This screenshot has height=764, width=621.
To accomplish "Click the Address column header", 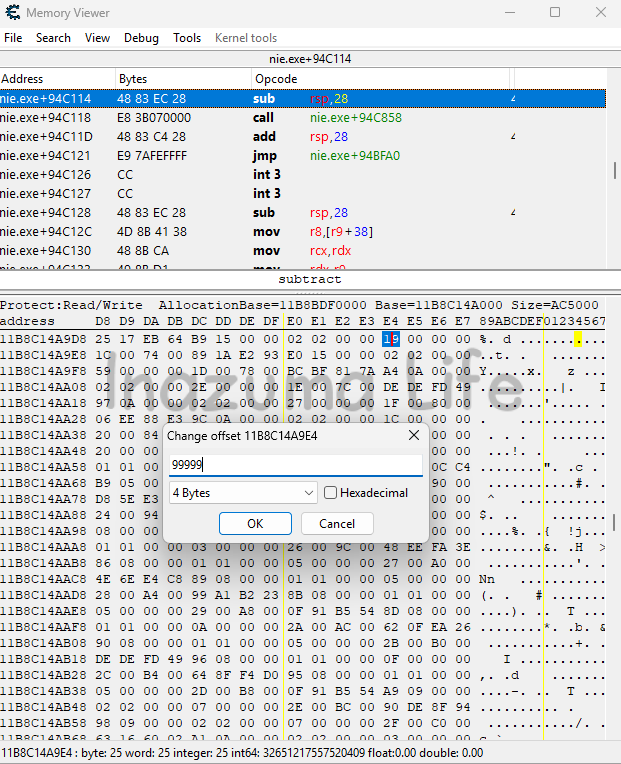I will tap(57, 78).
